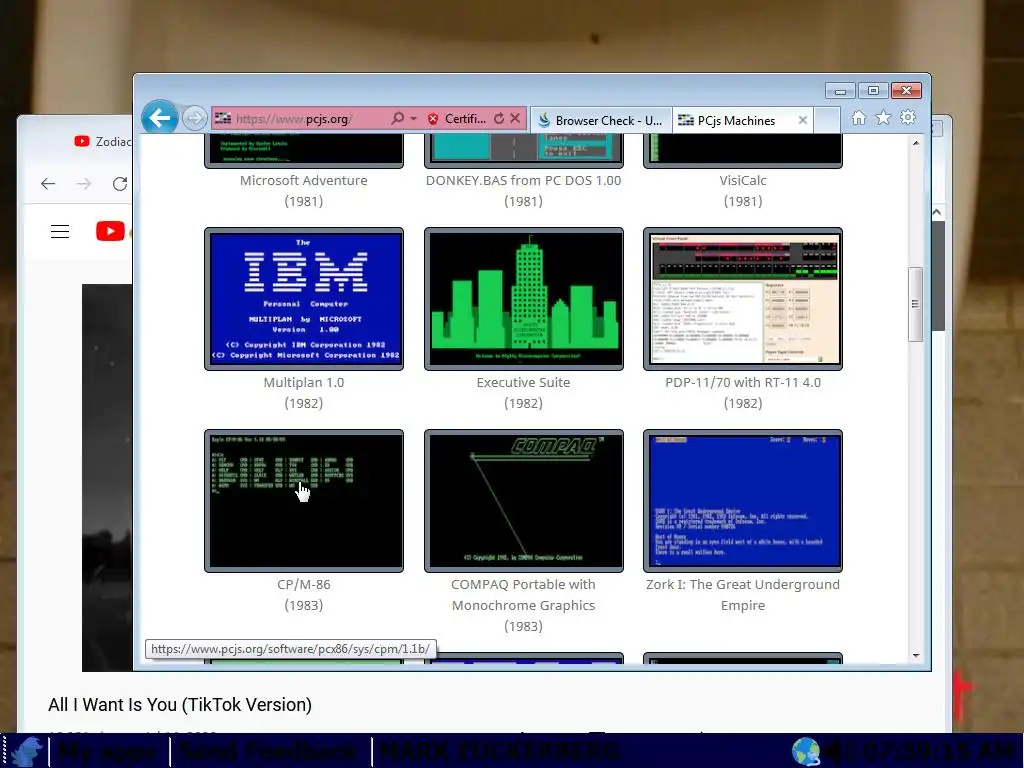Open a new blank tab
Image resolution: width=1024 pixels, height=768 pixels.
point(827,120)
